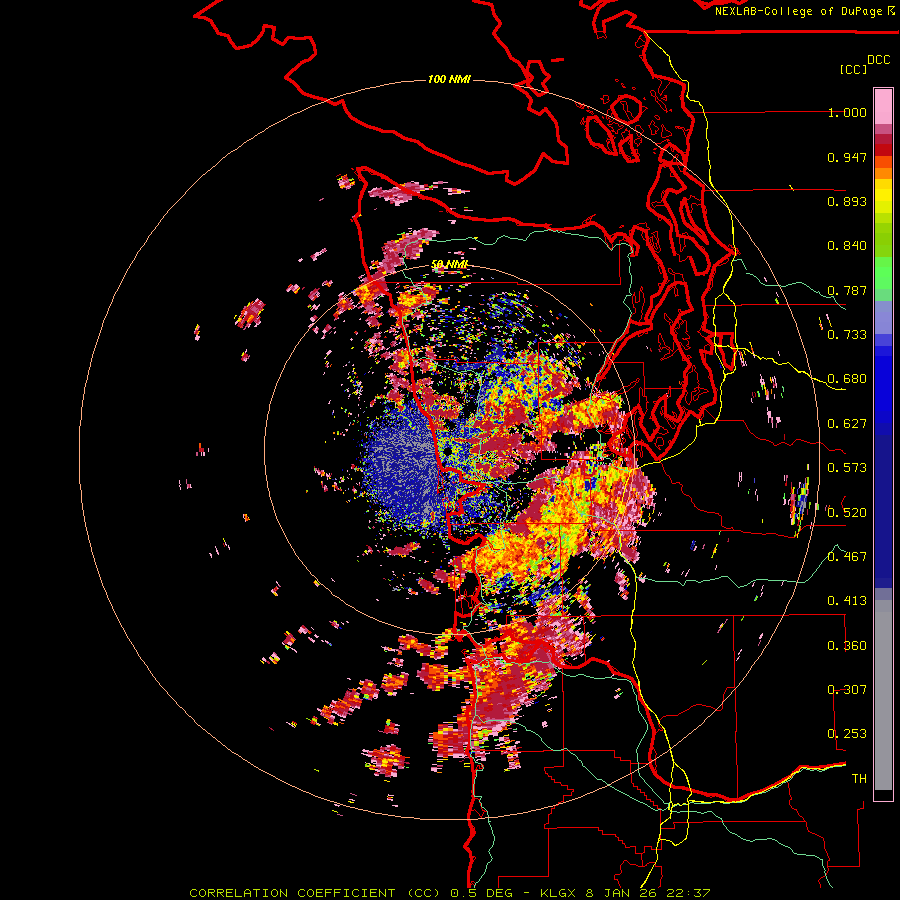Click the TH threshold label
Viewport: 900px width, 900px height.
pos(859,778)
